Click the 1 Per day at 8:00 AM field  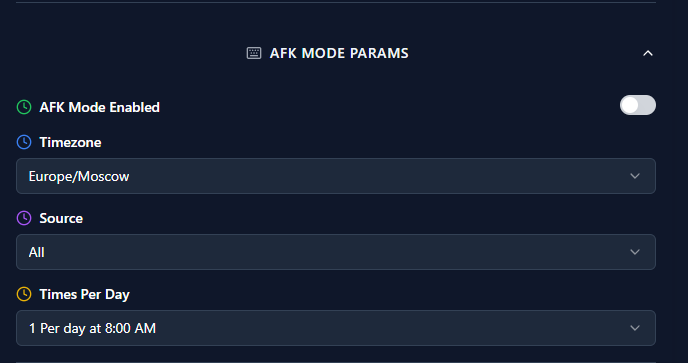(336, 328)
